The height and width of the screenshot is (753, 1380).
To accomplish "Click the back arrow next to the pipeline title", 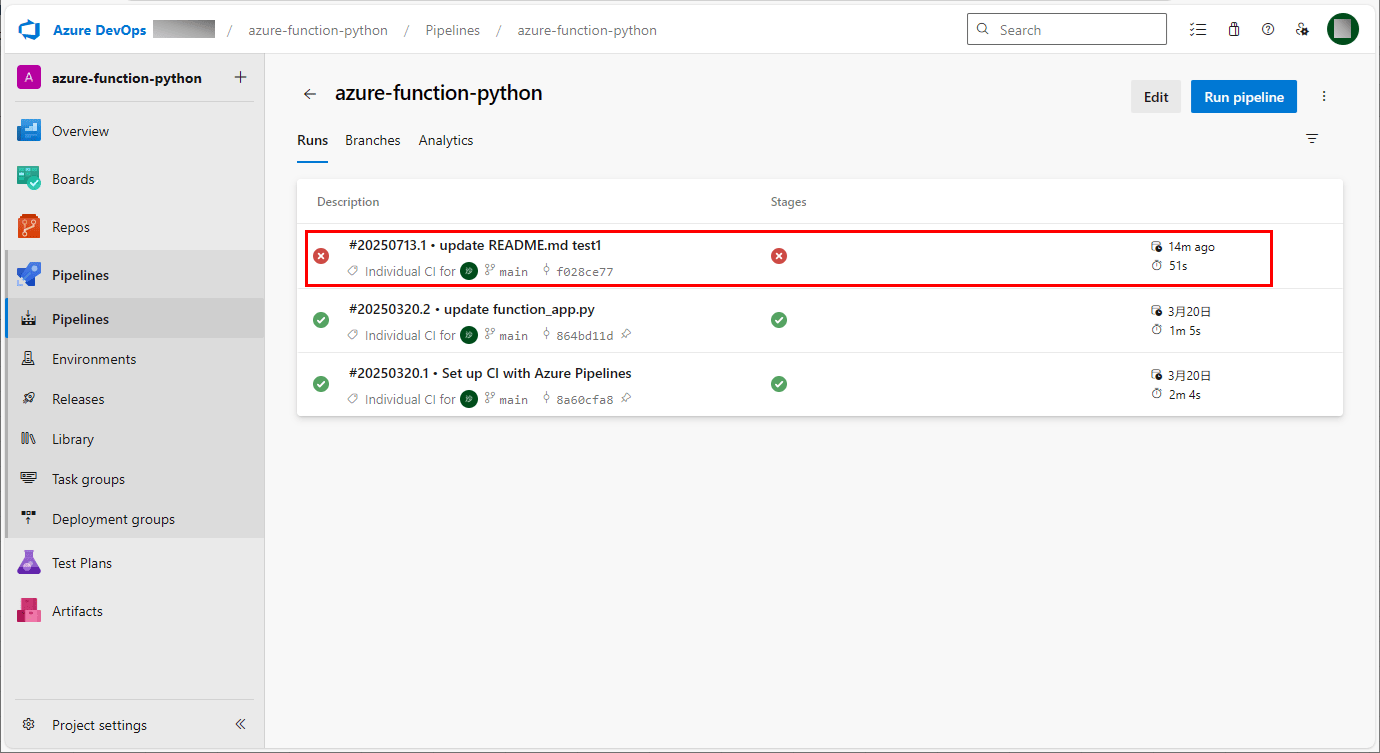I will (x=310, y=94).
